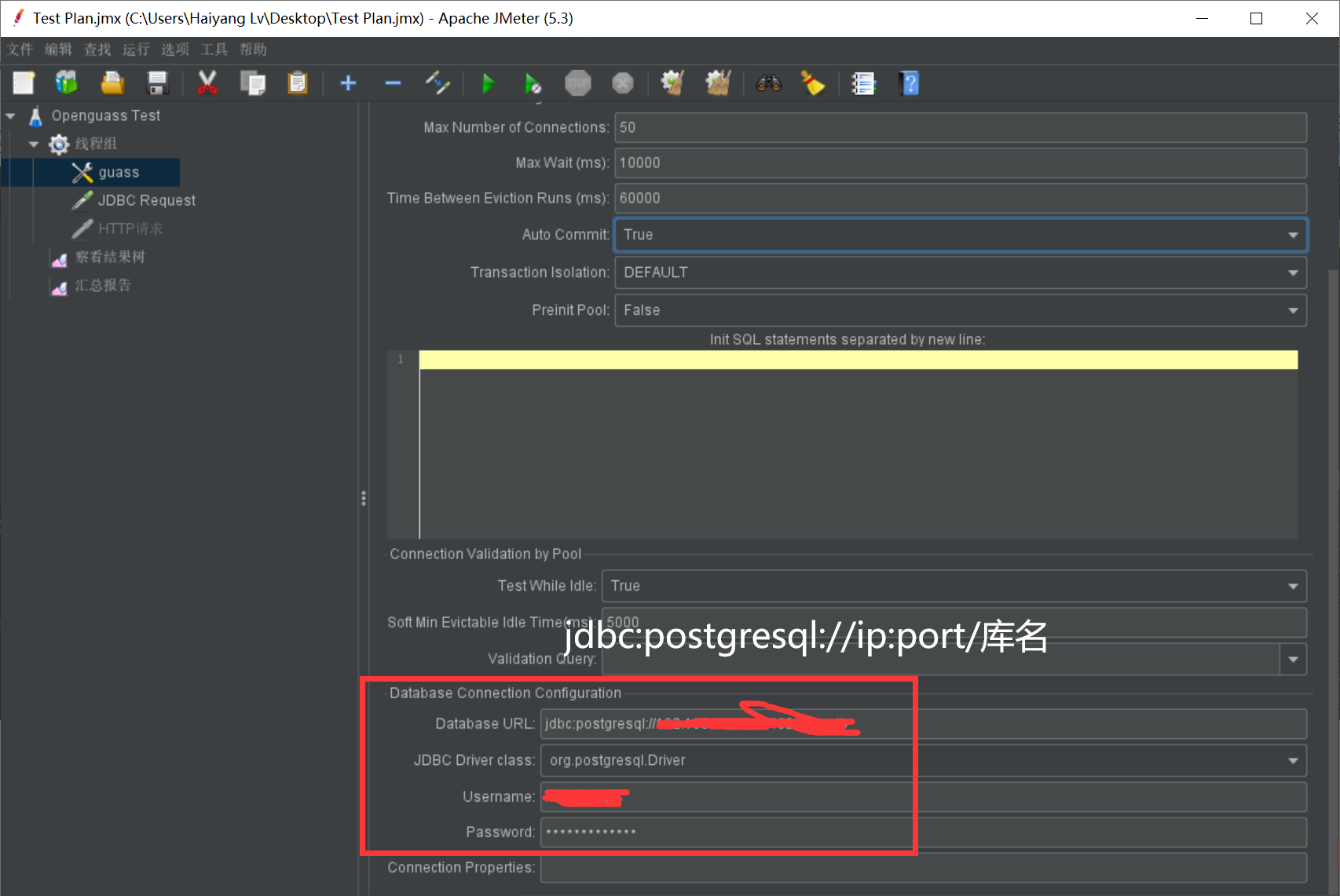Click the Toggle enable/disable icon
The width and height of the screenshot is (1340, 896).
point(438,82)
